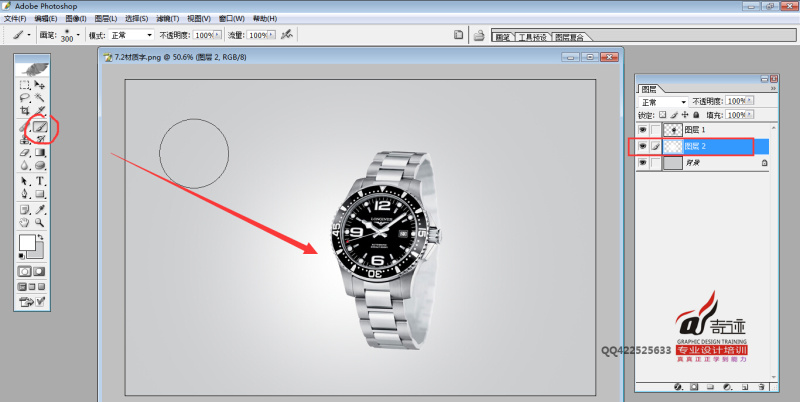Image resolution: width=800 pixels, height=402 pixels.
Task: Add a layer mask in Layers panel
Action: pyautogui.click(x=694, y=387)
